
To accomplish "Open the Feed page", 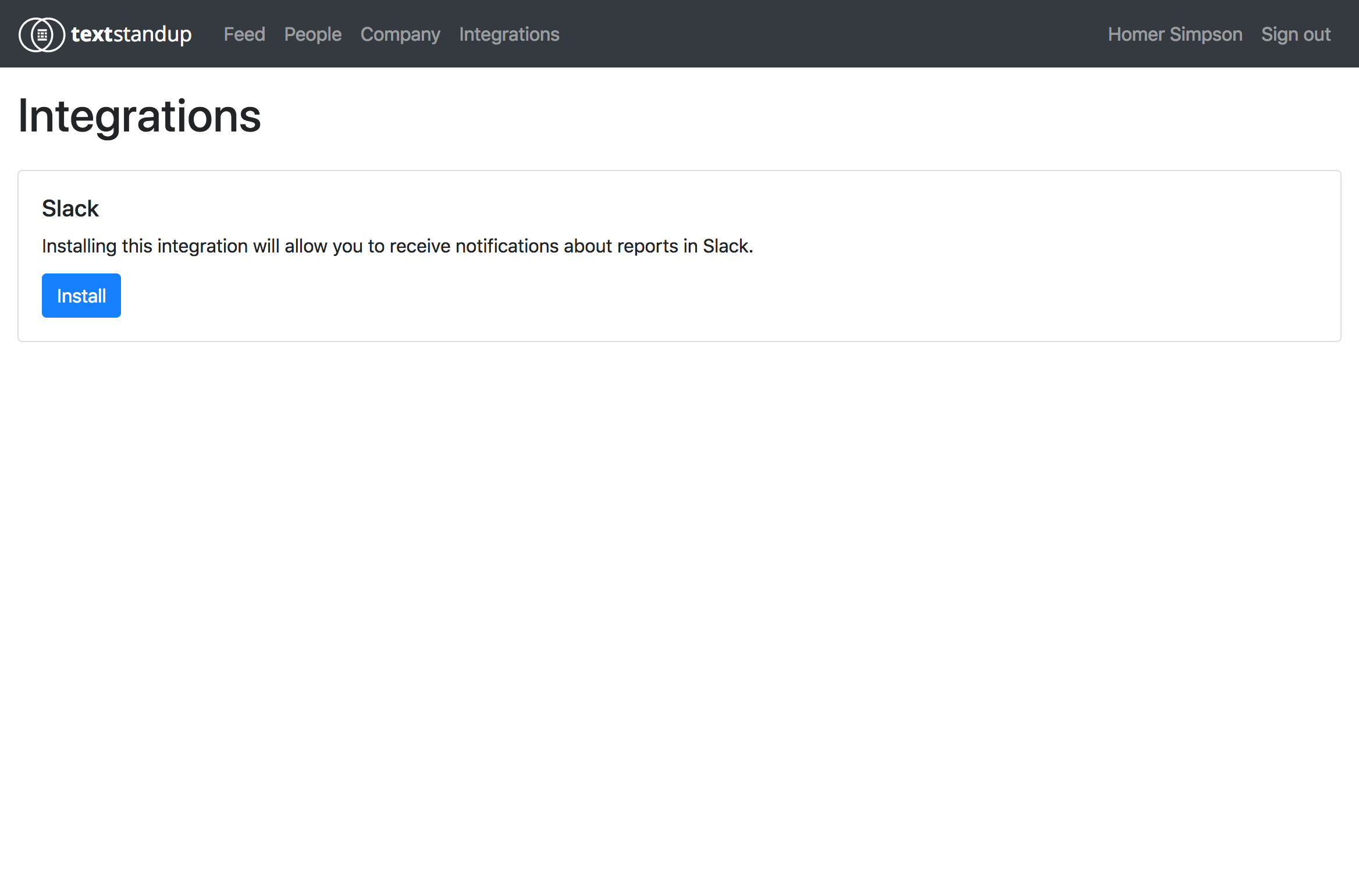I will (x=244, y=34).
